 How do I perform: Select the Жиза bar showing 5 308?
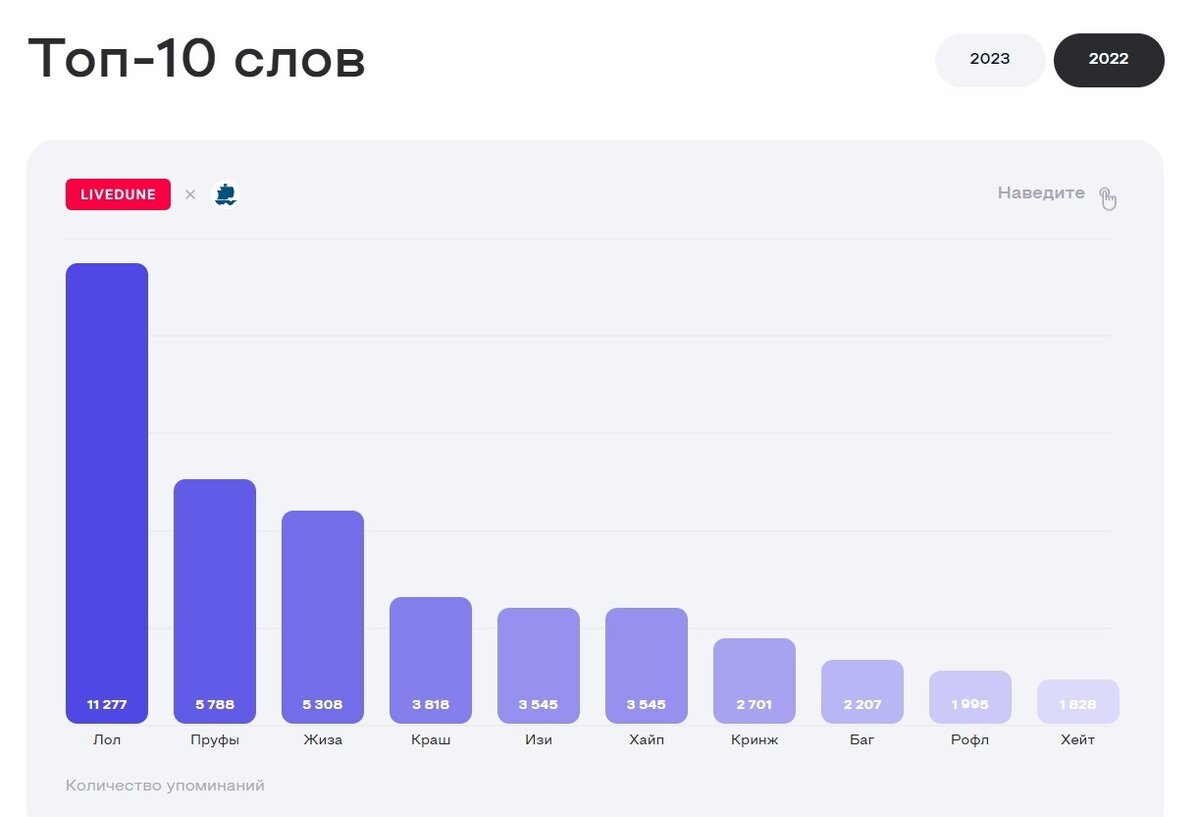pyautogui.click(x=323, y=617)
